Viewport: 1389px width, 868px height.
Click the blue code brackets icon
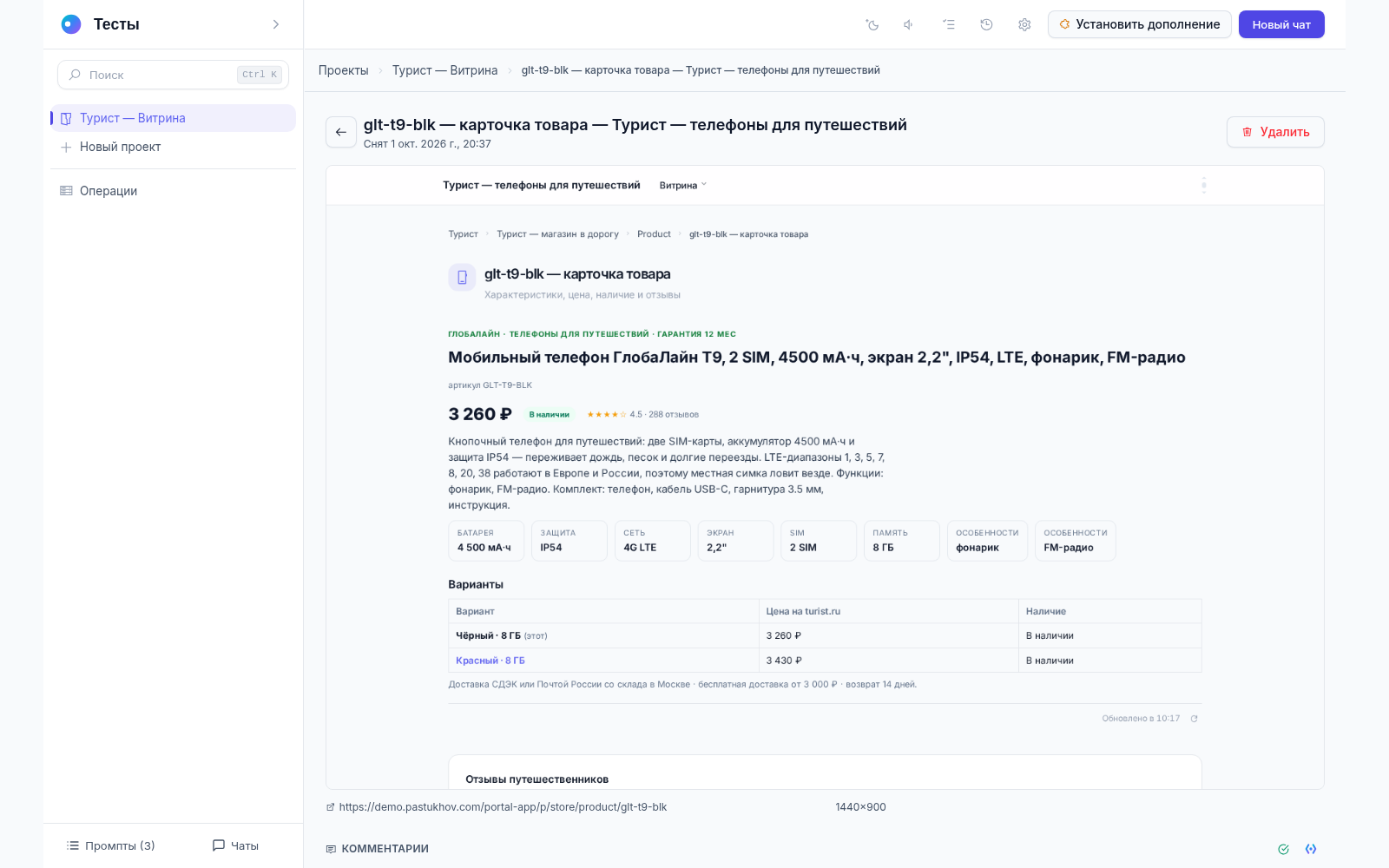[1311, 849]
